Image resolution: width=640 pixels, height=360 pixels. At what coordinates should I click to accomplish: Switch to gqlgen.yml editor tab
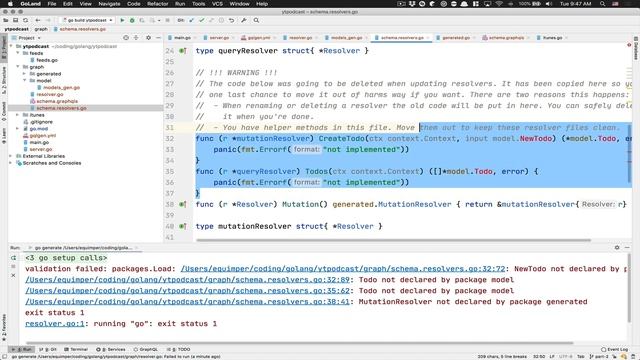pyautogui.click(x=259, y=38)
